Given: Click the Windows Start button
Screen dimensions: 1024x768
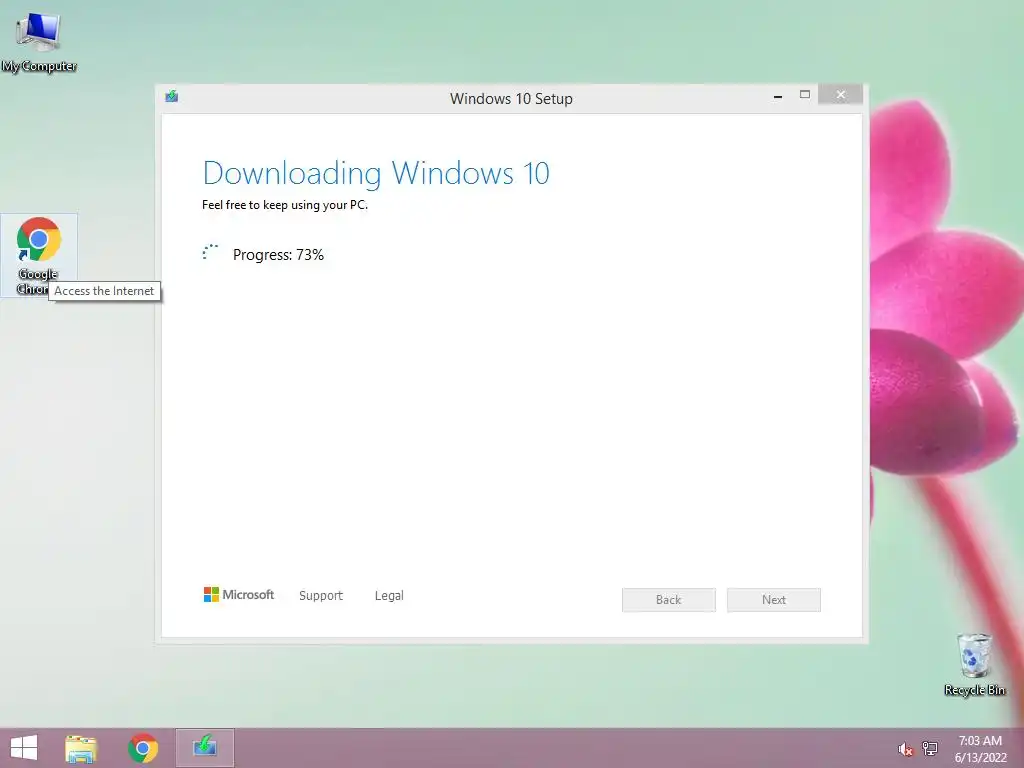Looking at the screenshot, I should pos(24,748).
